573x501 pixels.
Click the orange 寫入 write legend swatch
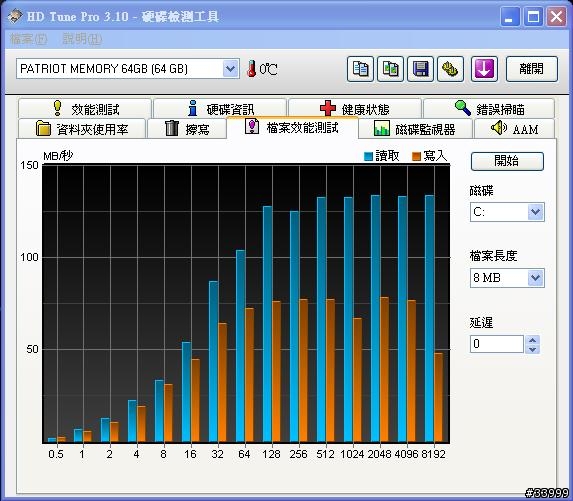(x=416, y=157)
